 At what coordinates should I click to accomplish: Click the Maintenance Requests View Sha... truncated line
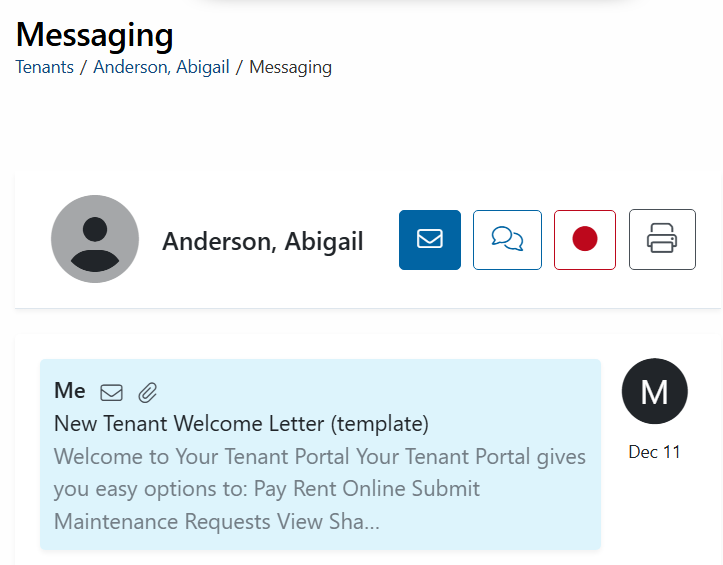(217, 522)
